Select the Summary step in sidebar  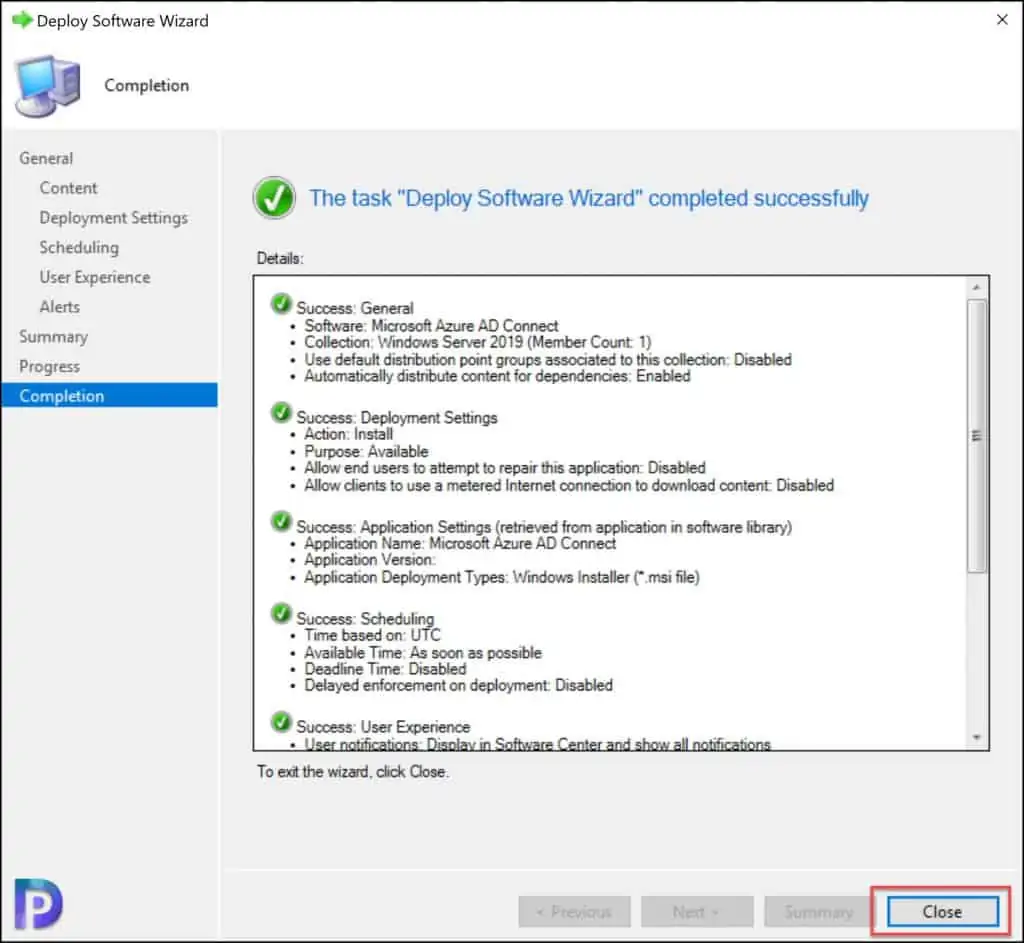54,337
